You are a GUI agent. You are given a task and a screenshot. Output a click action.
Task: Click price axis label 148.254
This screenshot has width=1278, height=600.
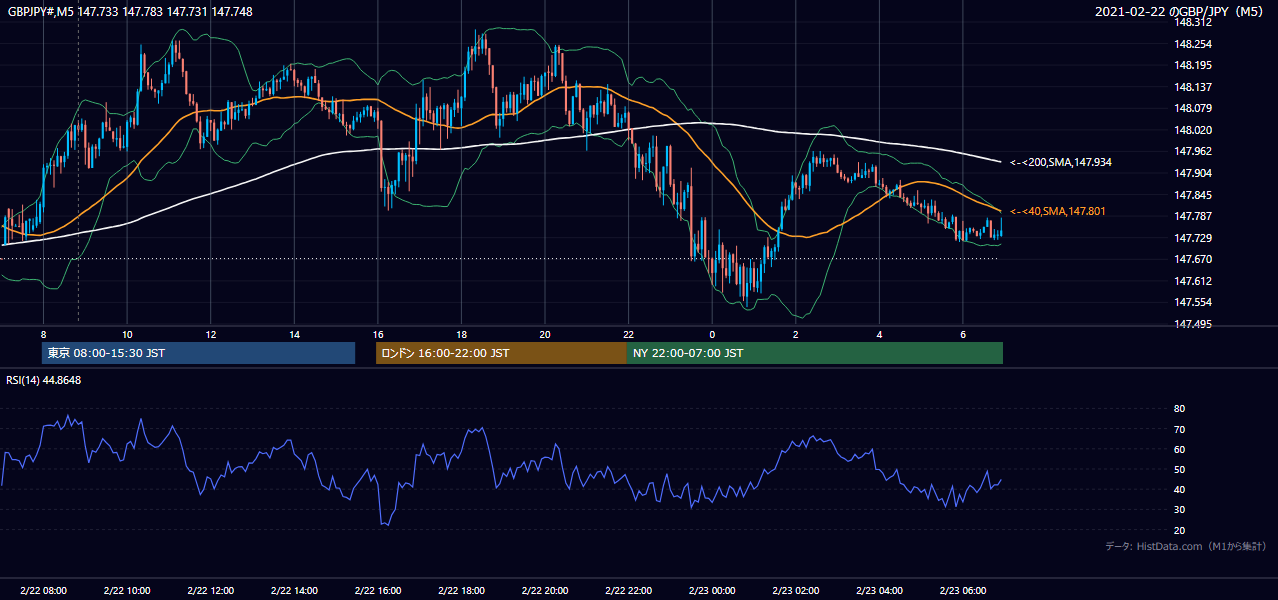point(1193,44)
